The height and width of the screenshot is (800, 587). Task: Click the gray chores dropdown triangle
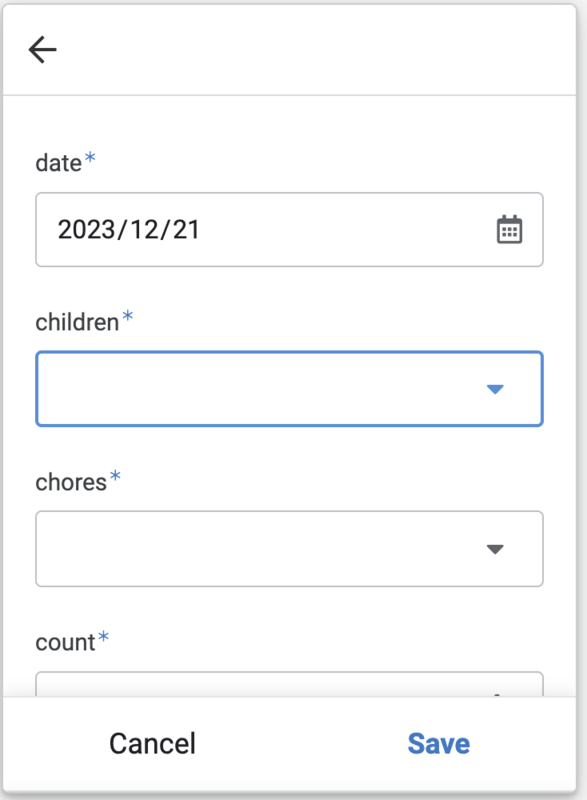(x=495, y=549)
